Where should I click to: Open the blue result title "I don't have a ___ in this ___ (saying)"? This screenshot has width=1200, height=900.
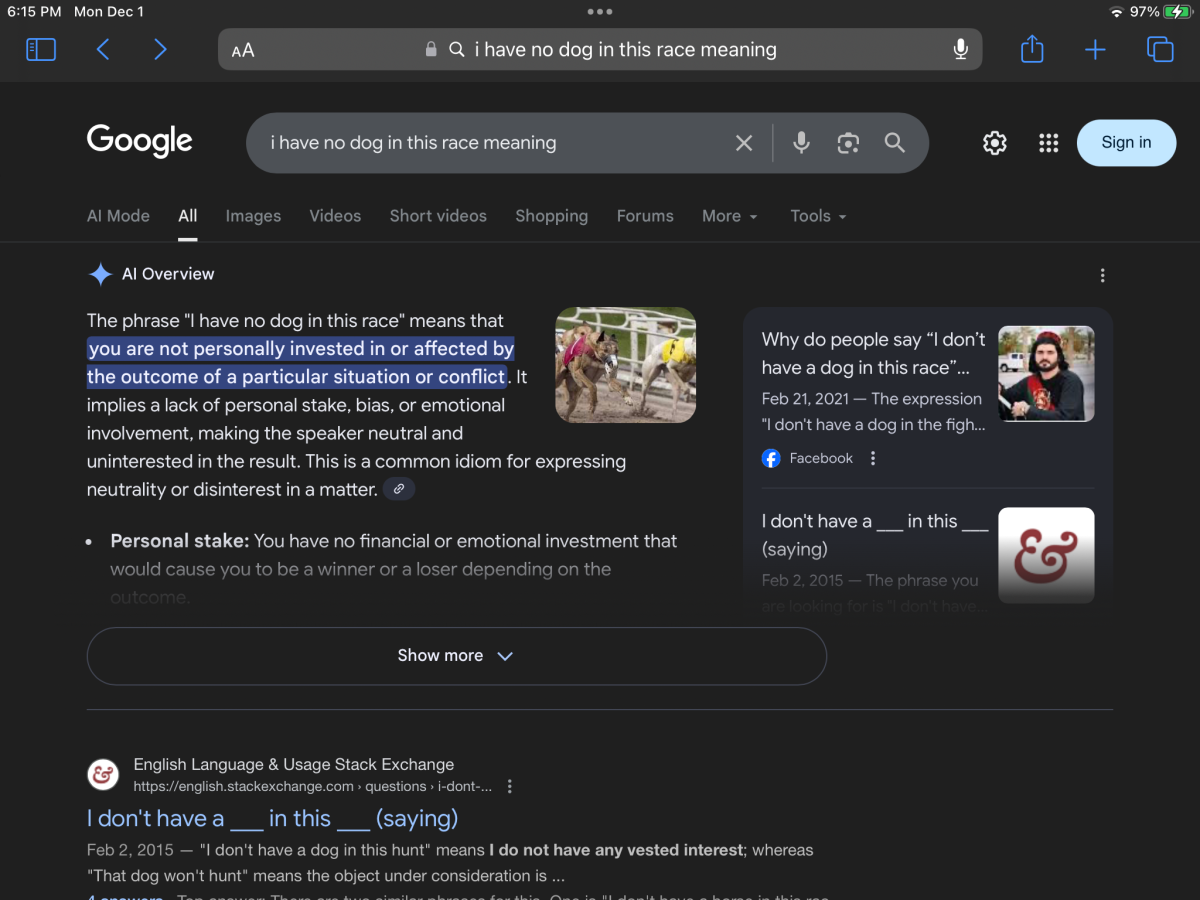[272, 818]
